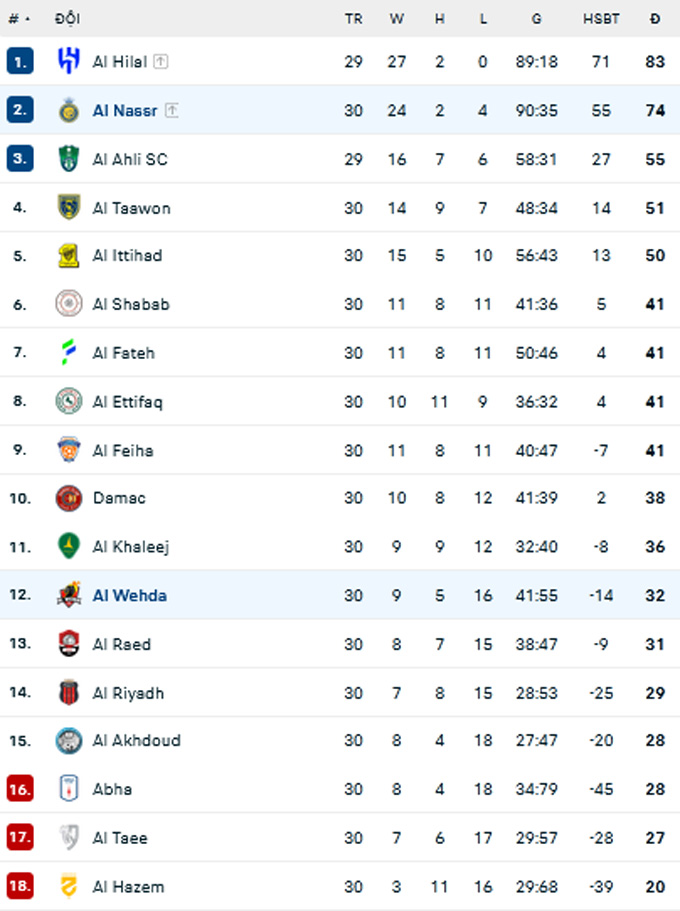The height and width of the screenshot is (911, 680).
Task: Open the Al Shabab team link
Action: (x=131, y=304)
